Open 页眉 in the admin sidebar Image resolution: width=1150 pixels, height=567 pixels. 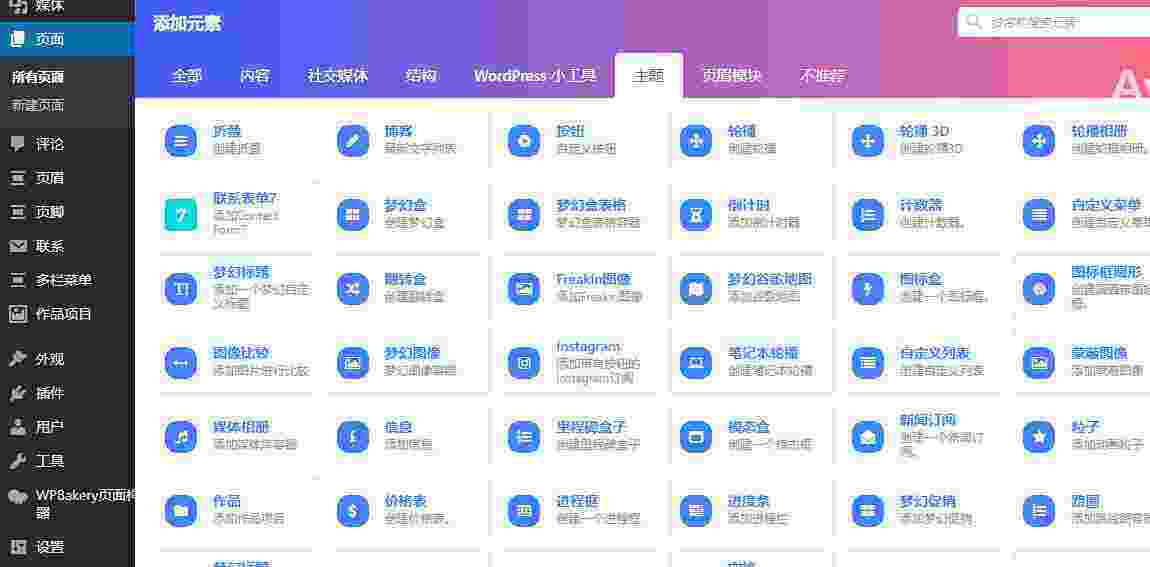(67, 178)
